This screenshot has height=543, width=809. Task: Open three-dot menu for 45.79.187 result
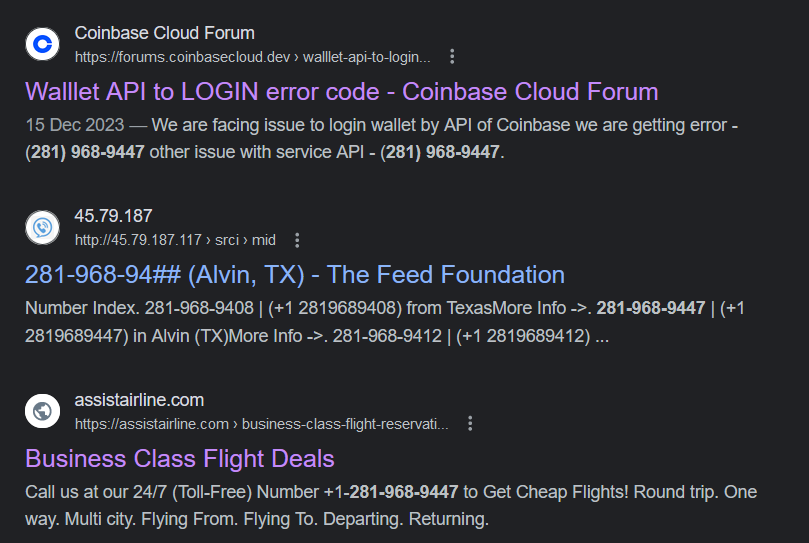[x=297, y=240]
